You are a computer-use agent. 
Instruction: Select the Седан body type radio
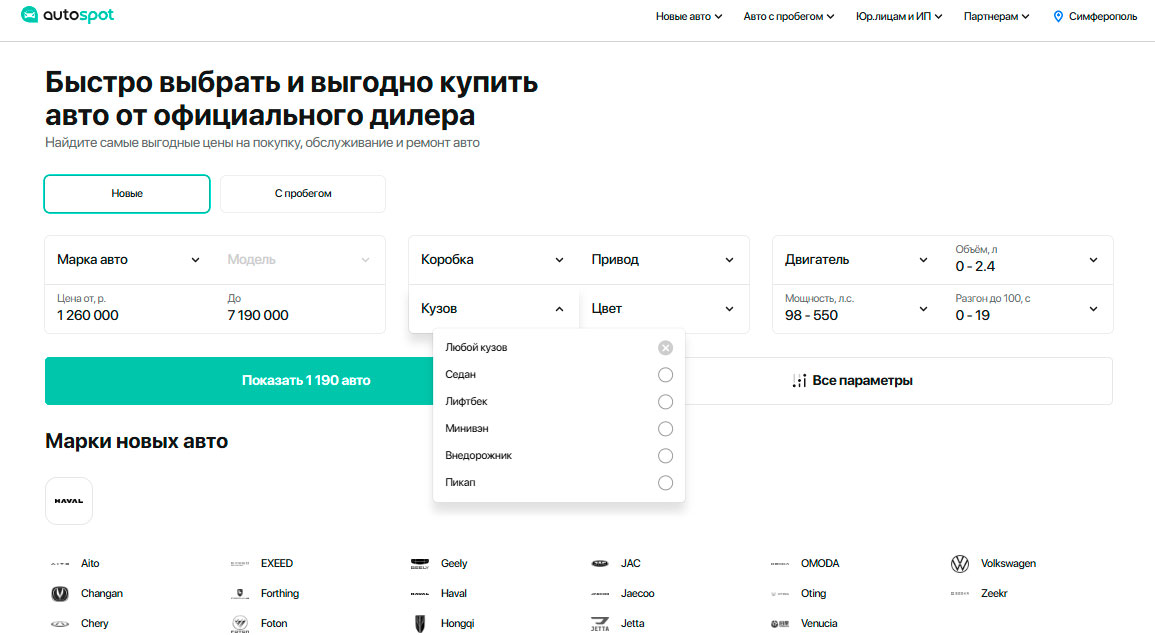click(665, 375)
